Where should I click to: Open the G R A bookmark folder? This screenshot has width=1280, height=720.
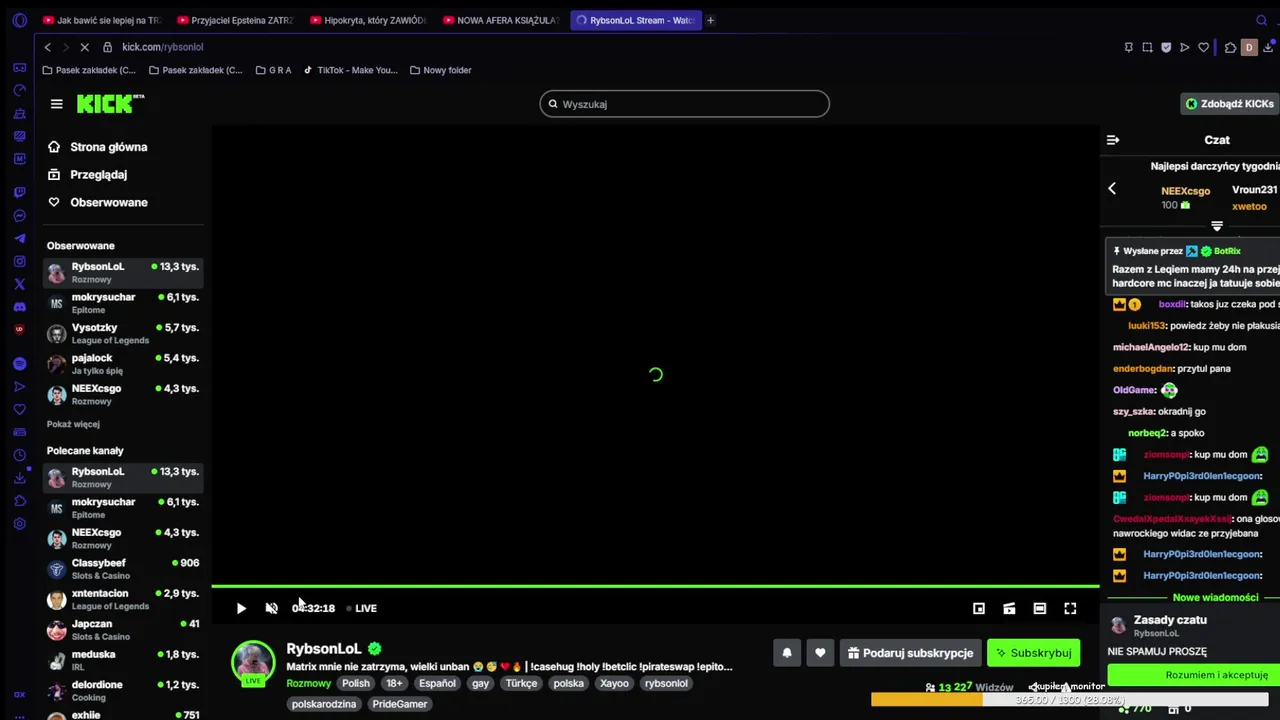[x=273, y=70]
